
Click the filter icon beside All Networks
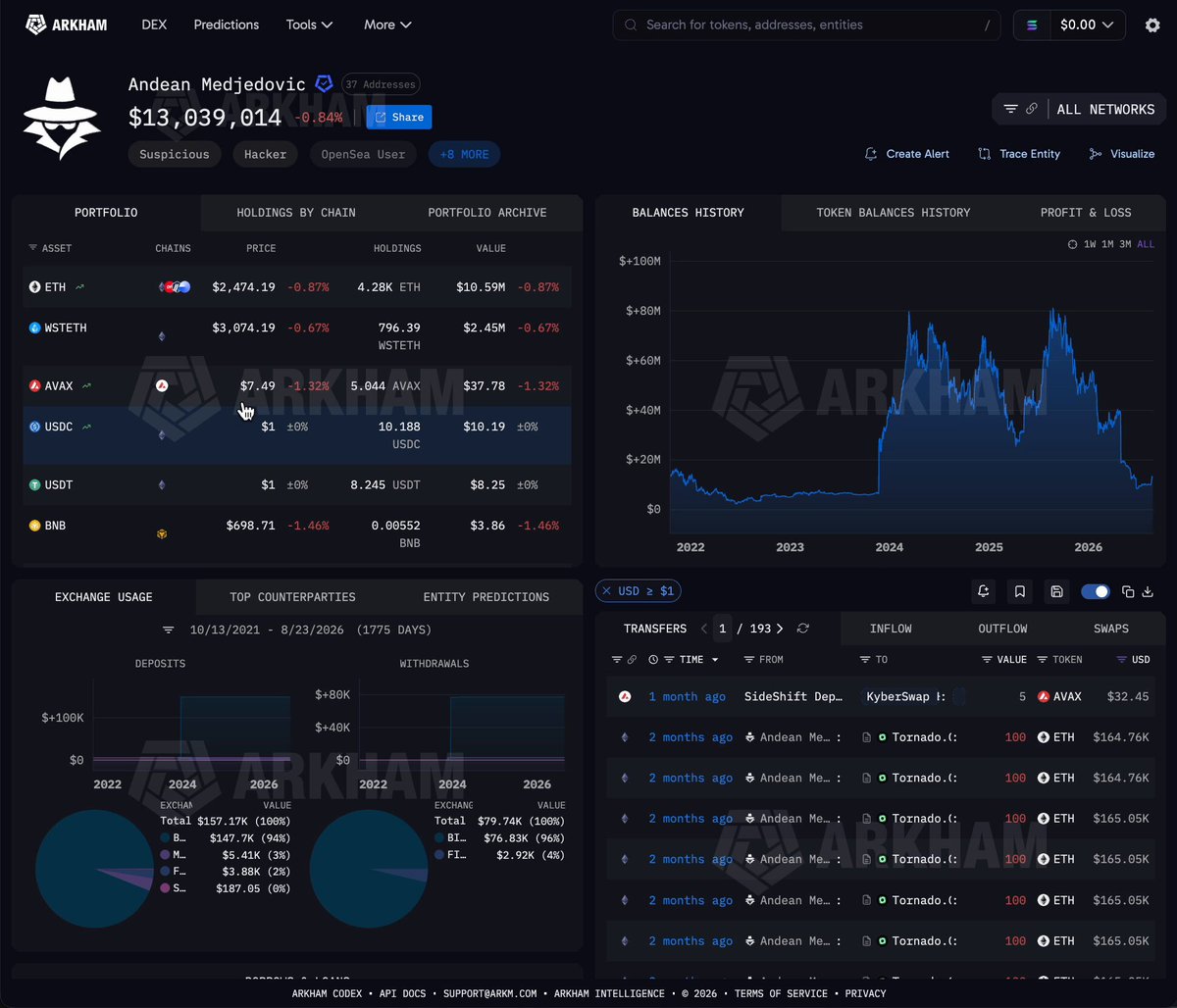coord(1010,109)
